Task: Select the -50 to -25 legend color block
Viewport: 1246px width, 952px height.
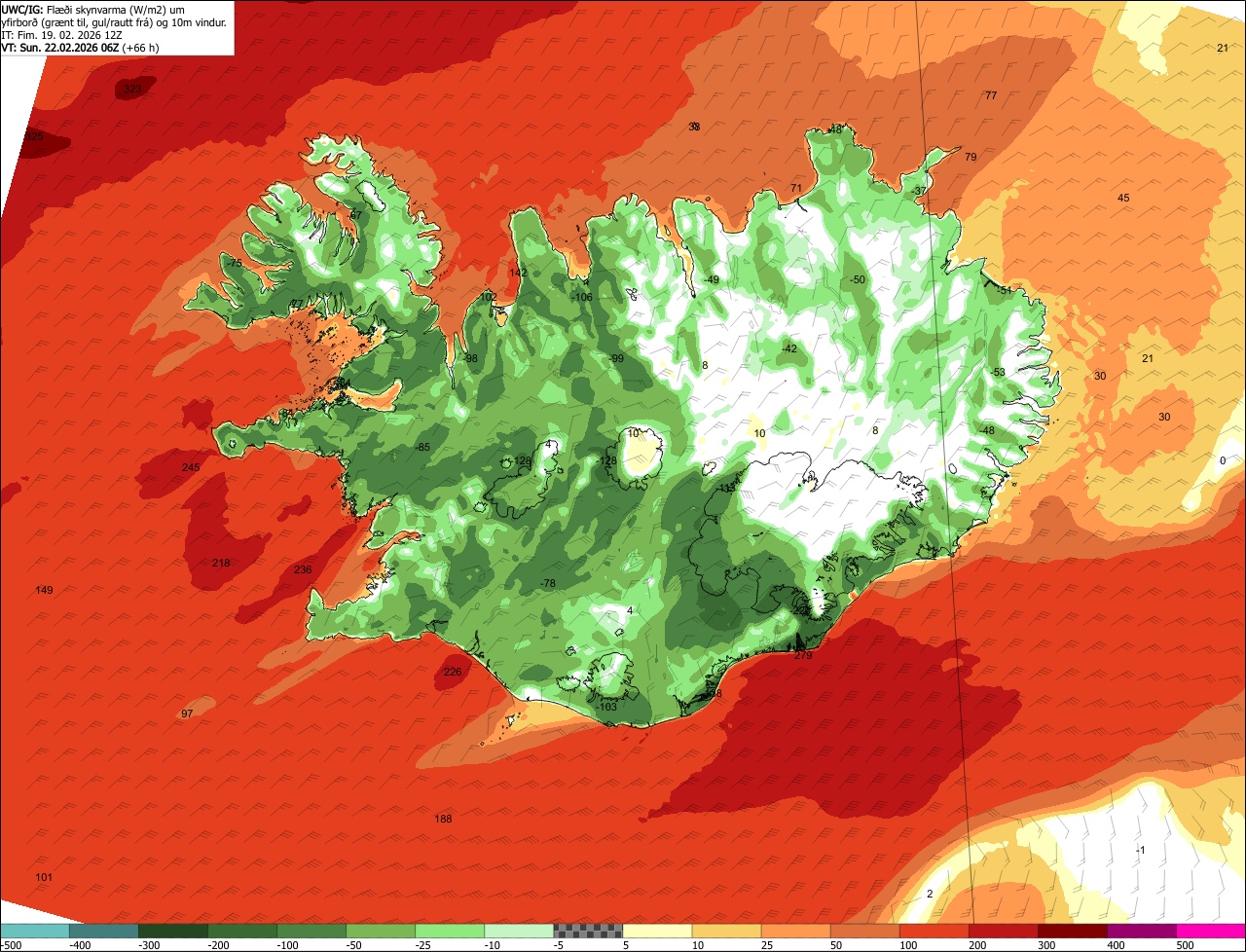Action: click(381, 931)
